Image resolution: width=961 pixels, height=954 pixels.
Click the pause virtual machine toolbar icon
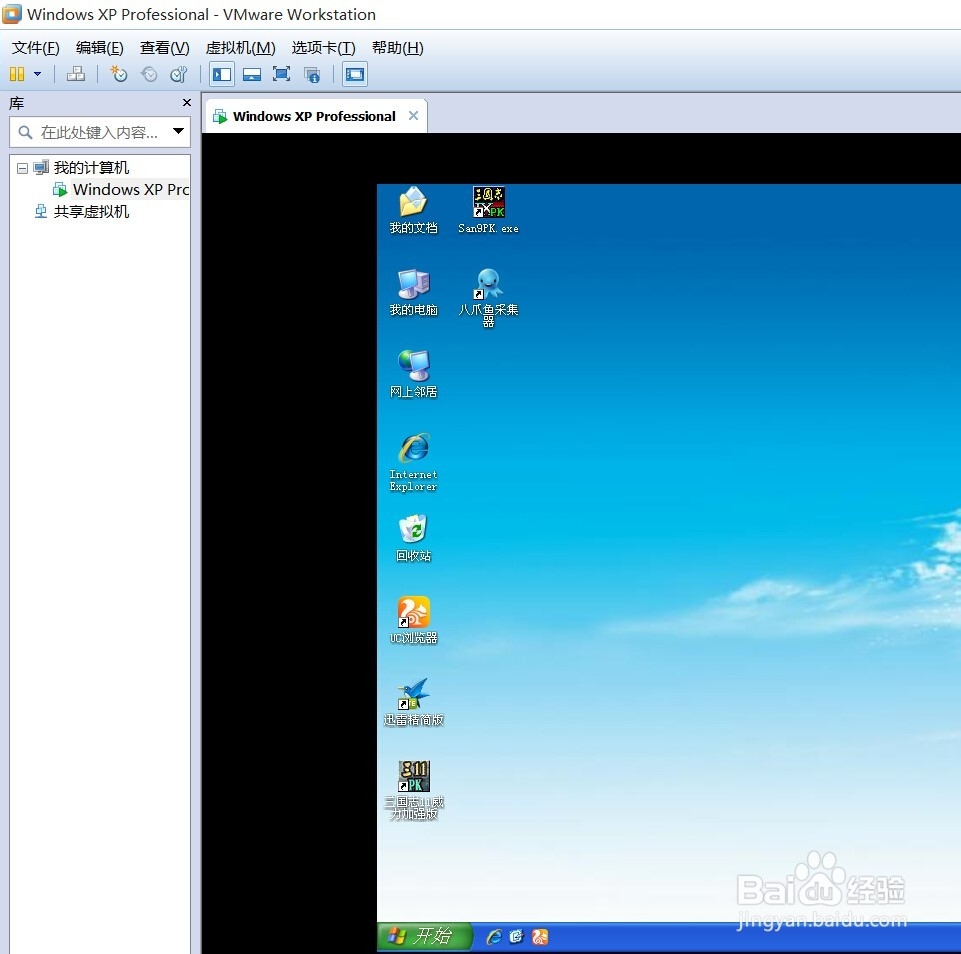point(17,74)
